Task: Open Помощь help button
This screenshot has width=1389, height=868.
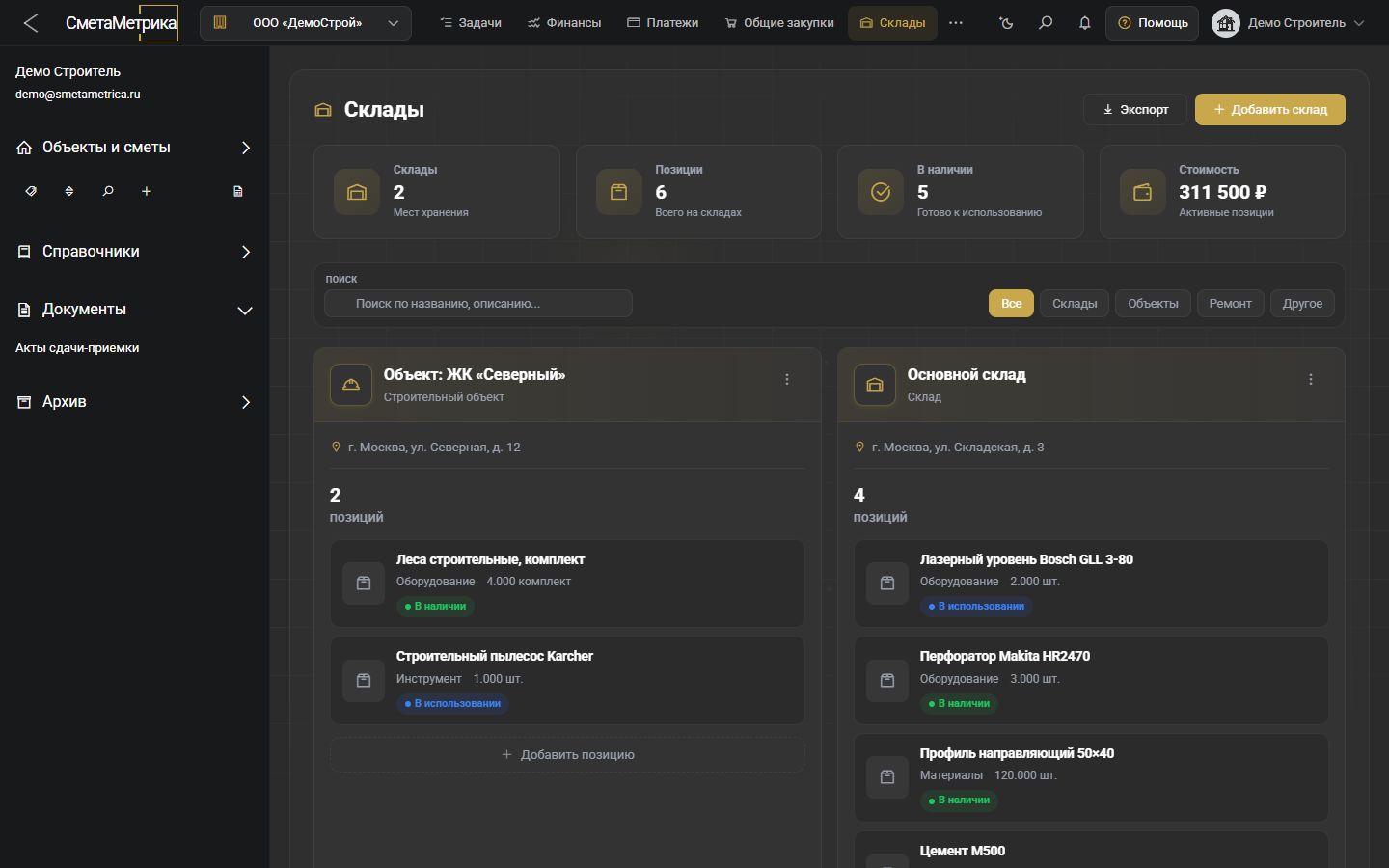Action: pyautogui.click(x=1153, y=23)
